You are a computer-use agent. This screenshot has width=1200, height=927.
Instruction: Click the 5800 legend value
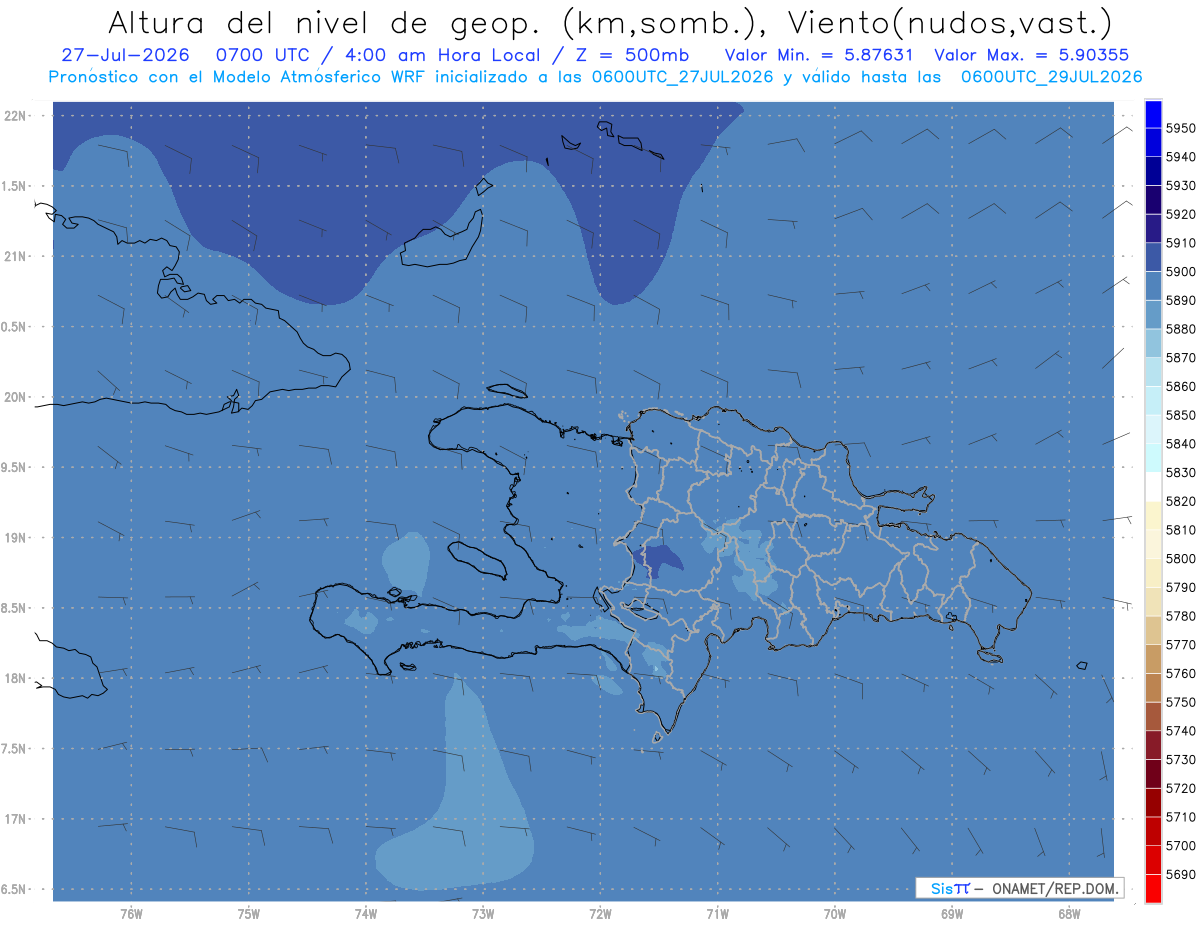click(1181, 558)
